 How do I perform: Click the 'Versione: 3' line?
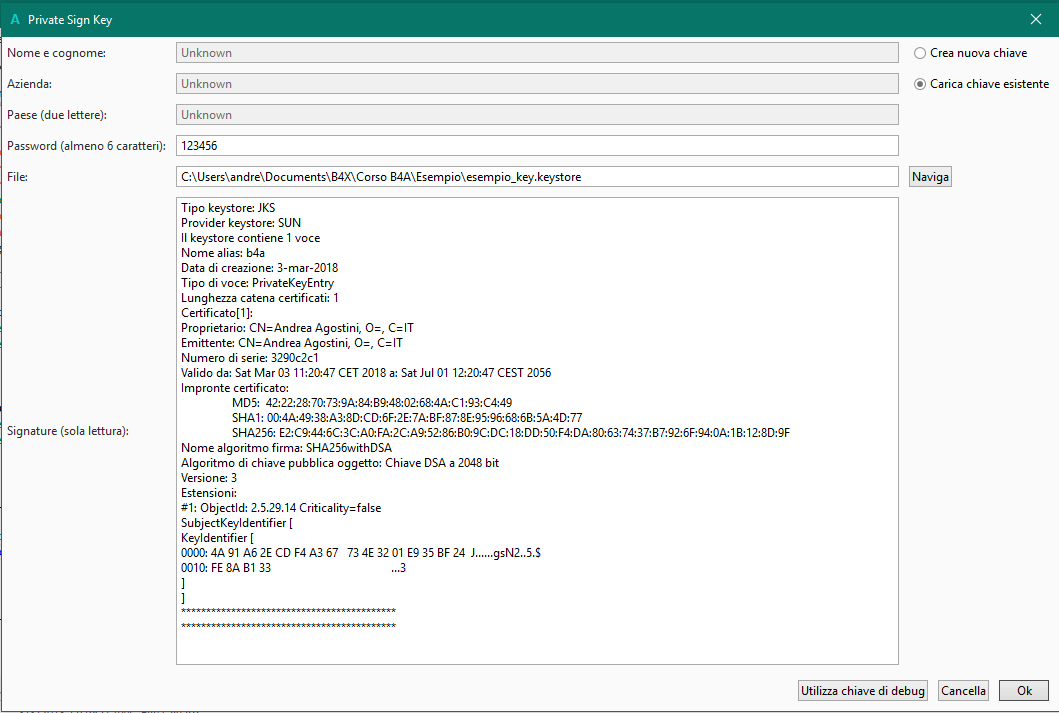(x=209, y=478)
